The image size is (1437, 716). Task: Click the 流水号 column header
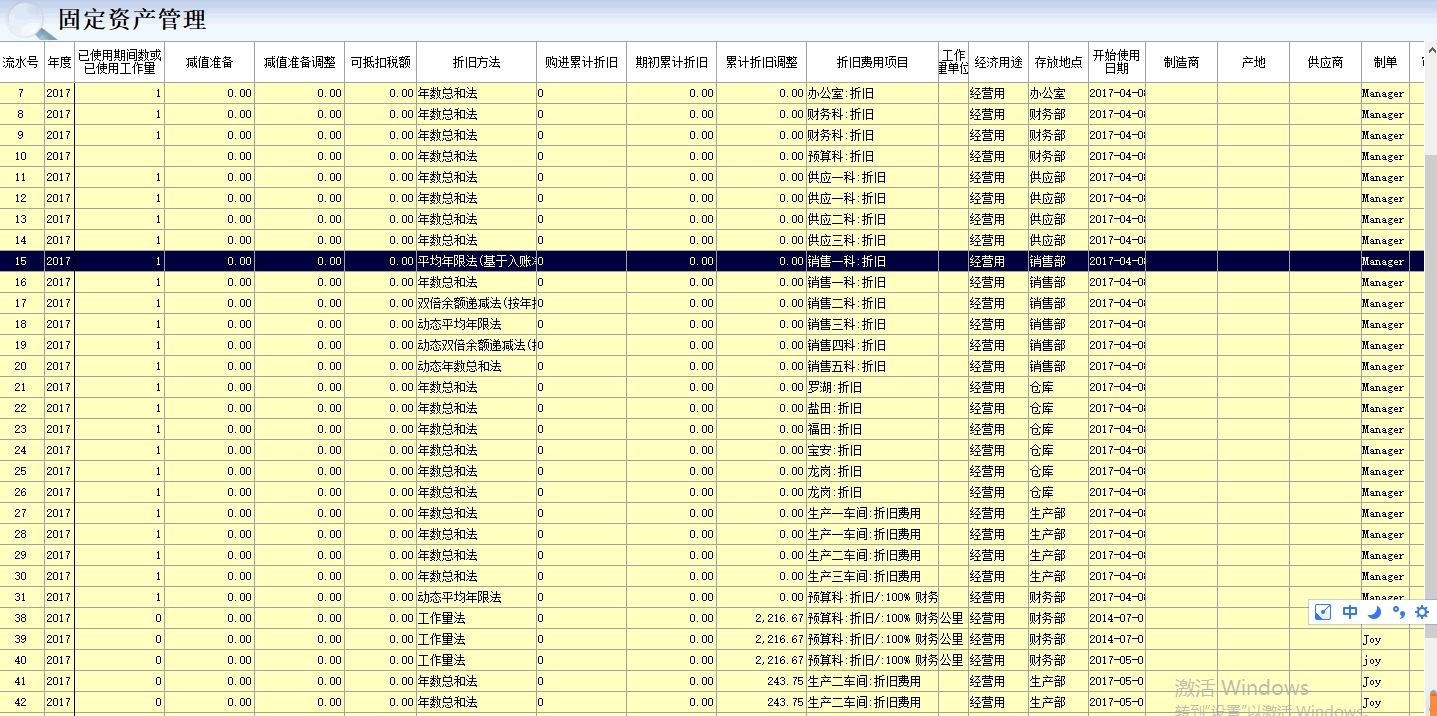pos(21,62)
